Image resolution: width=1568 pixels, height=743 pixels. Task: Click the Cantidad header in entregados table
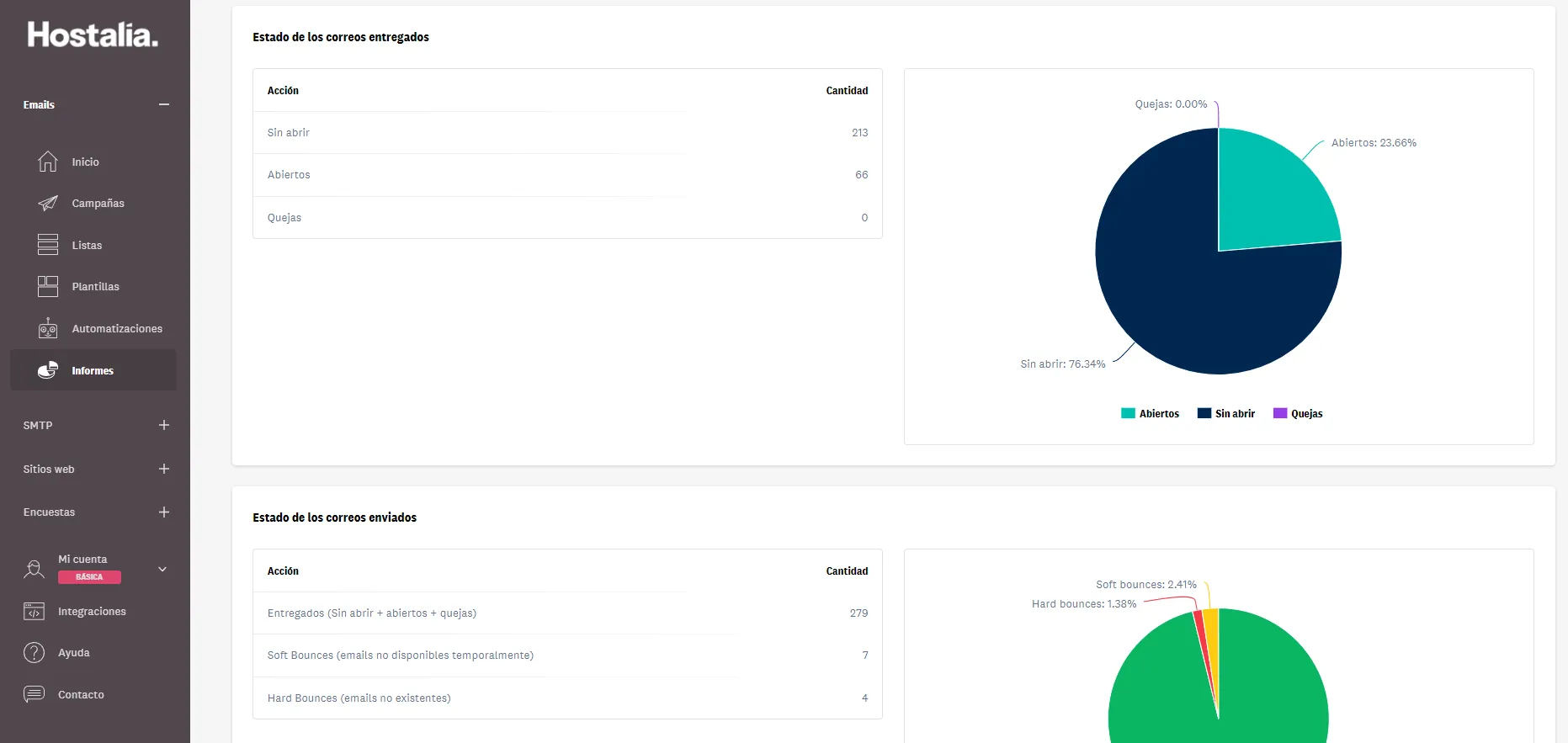(x=847, y=91)
